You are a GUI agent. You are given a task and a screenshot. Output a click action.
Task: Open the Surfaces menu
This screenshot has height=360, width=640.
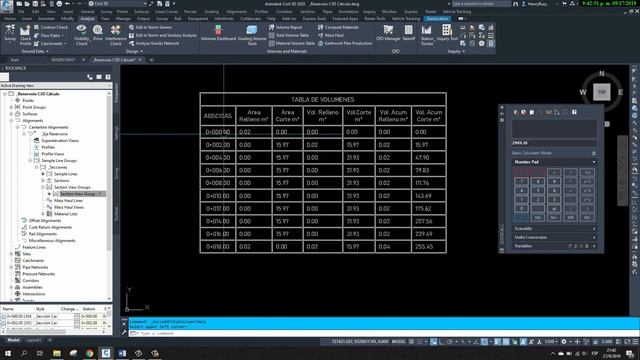click(x=141, y=12)
